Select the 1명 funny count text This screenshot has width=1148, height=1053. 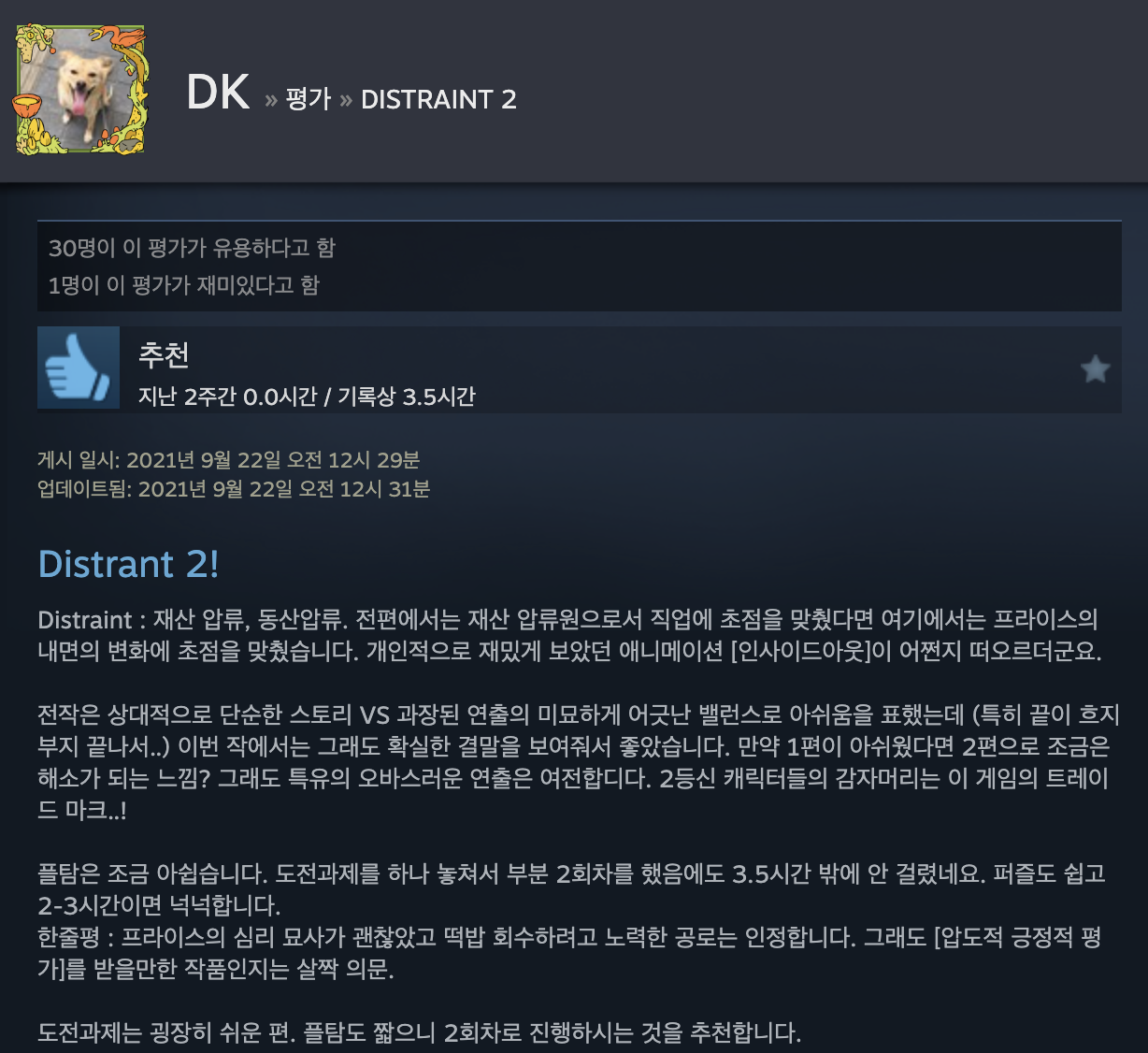[184, 284]
